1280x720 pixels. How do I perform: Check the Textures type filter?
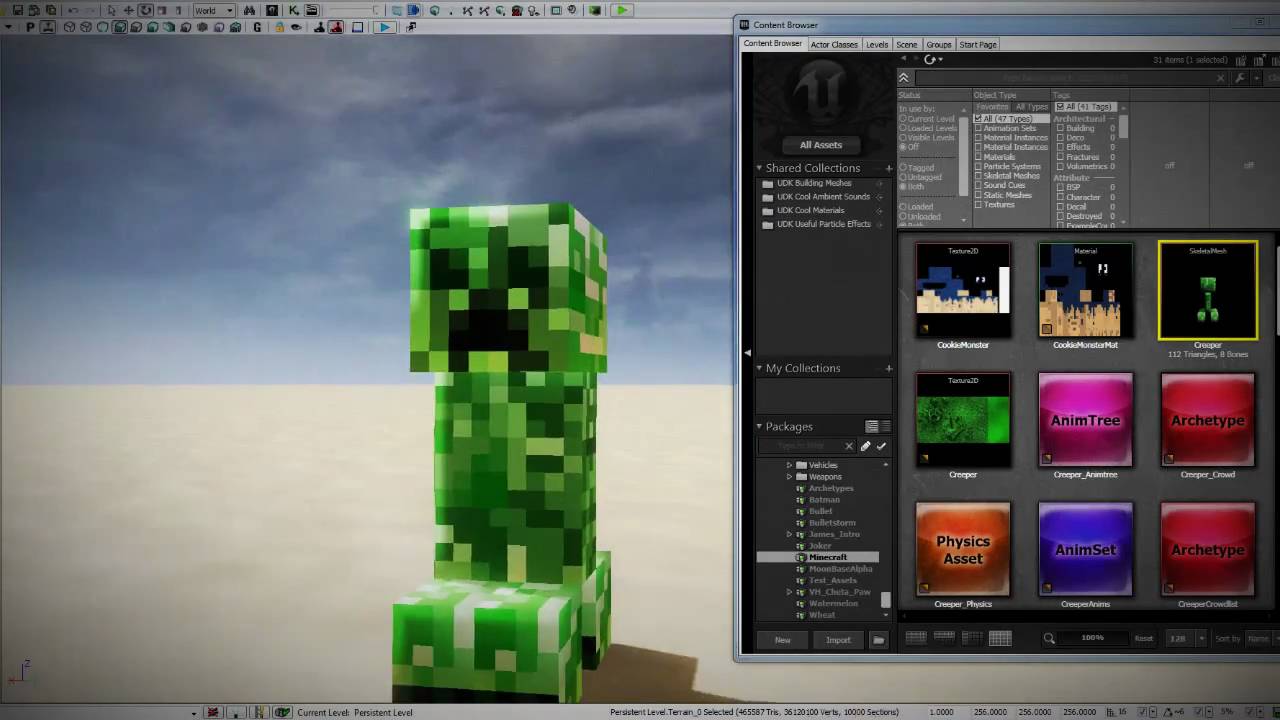point(978,204)
